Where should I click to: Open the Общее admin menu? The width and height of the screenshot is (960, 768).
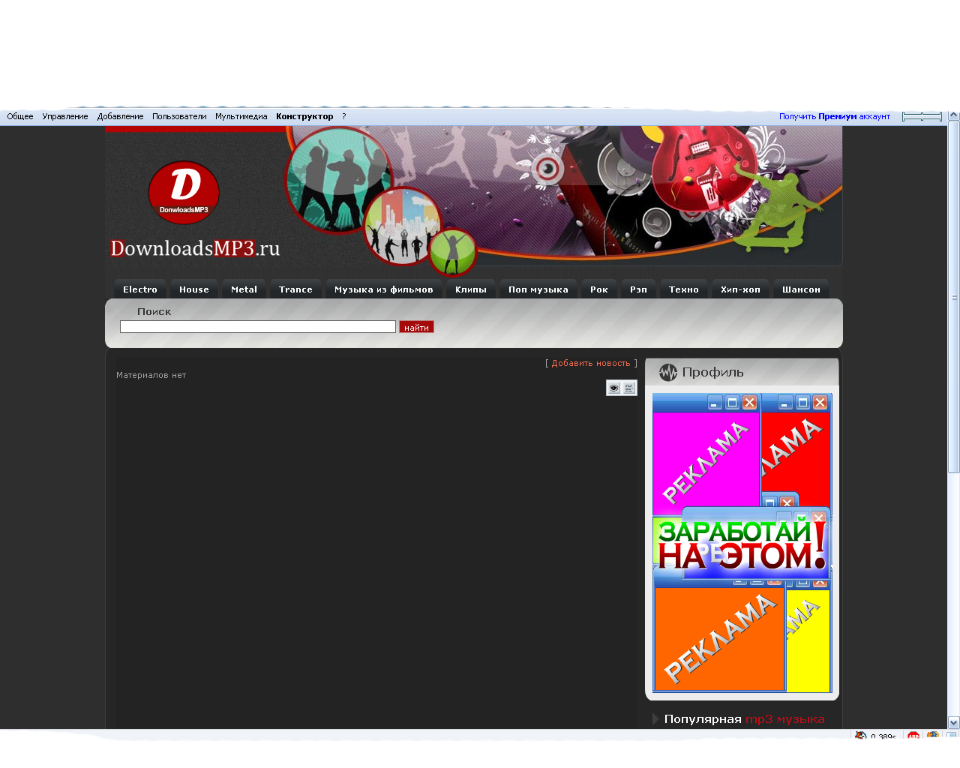(20, 116)
